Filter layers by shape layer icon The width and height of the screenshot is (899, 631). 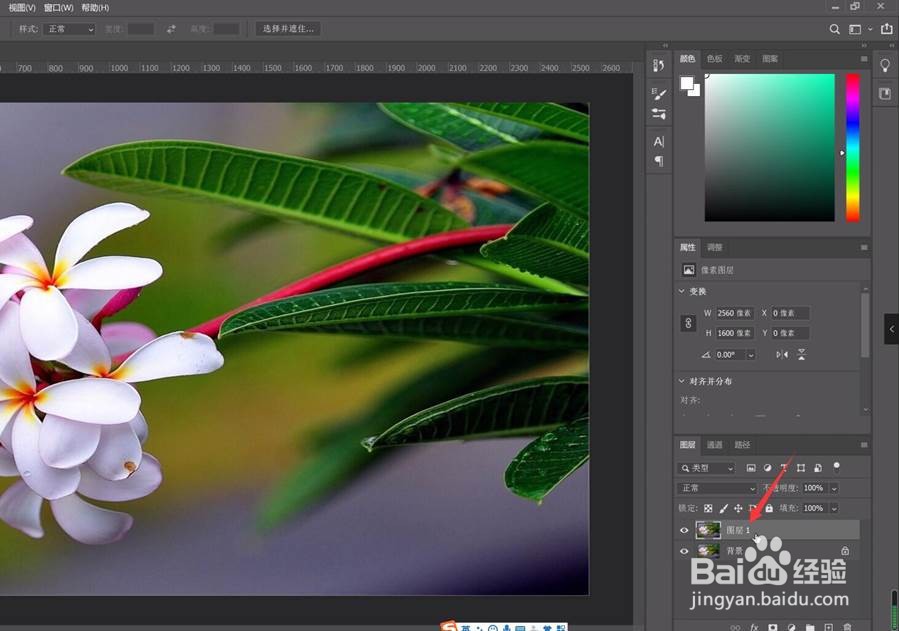point(801,468)
